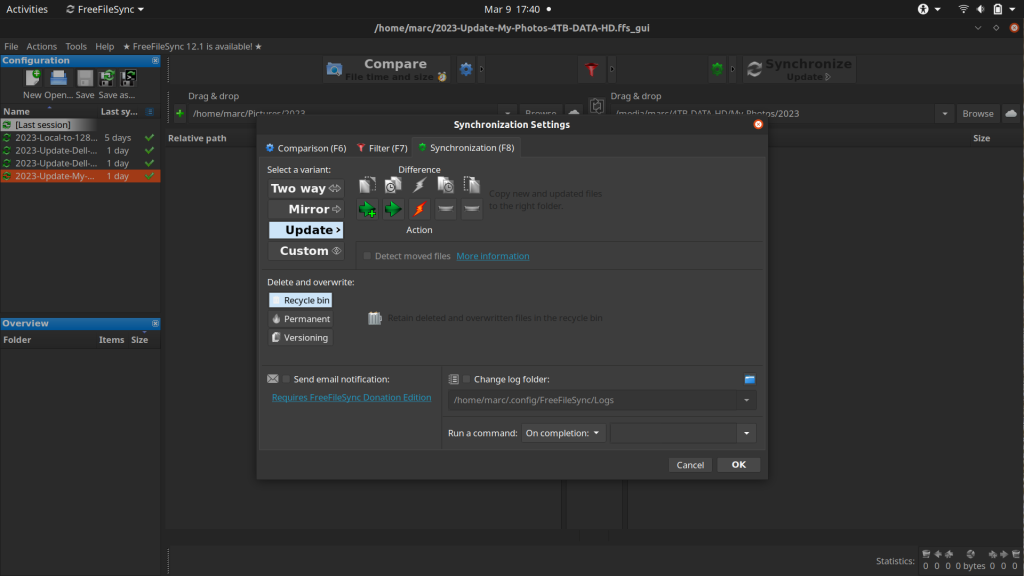1024x576 pixels.
Task: Select the Custom sync variant
Action: (306, 251)
